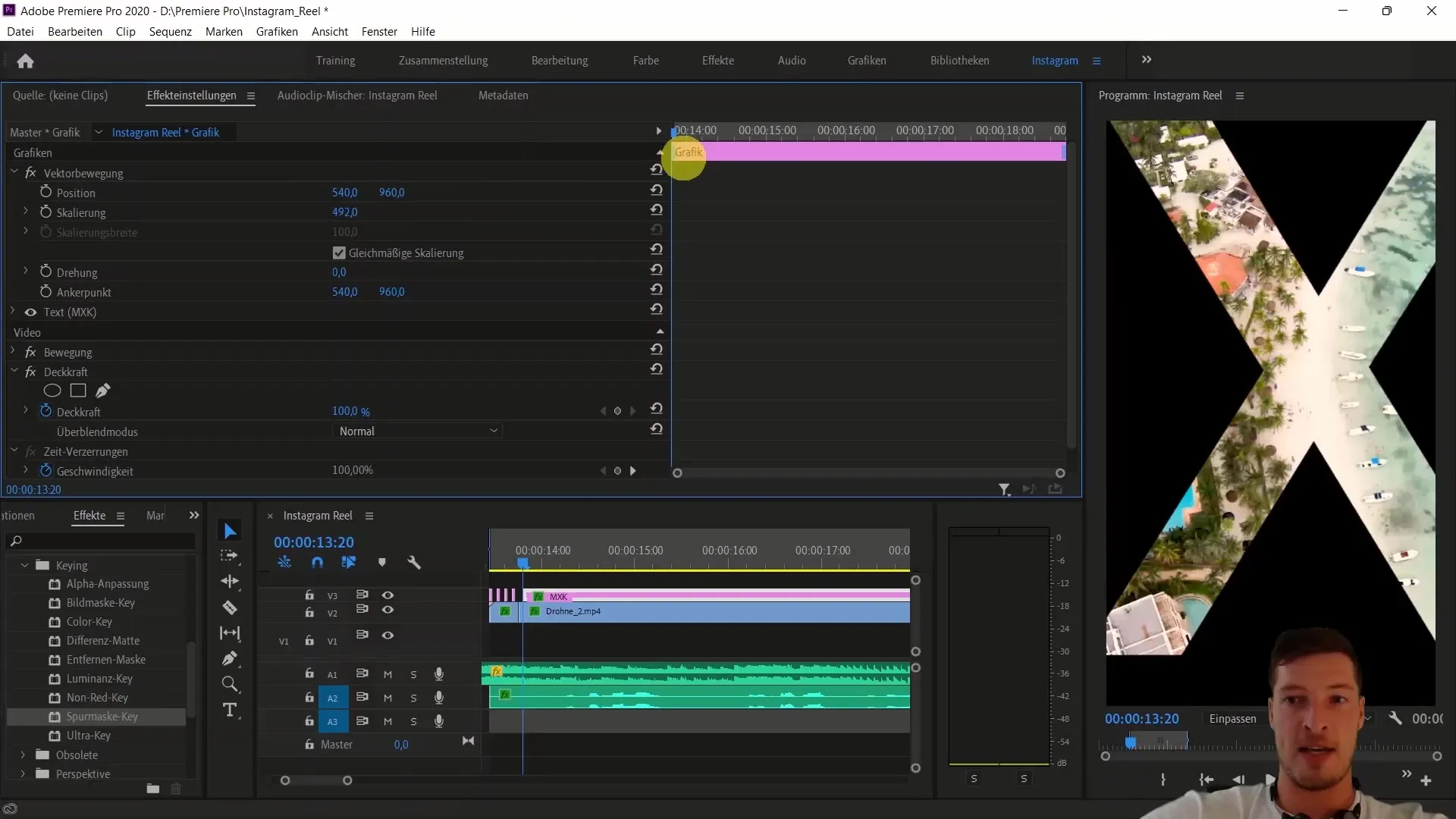Mute audio track A3

pyautogui.click(x=388, y=721)
